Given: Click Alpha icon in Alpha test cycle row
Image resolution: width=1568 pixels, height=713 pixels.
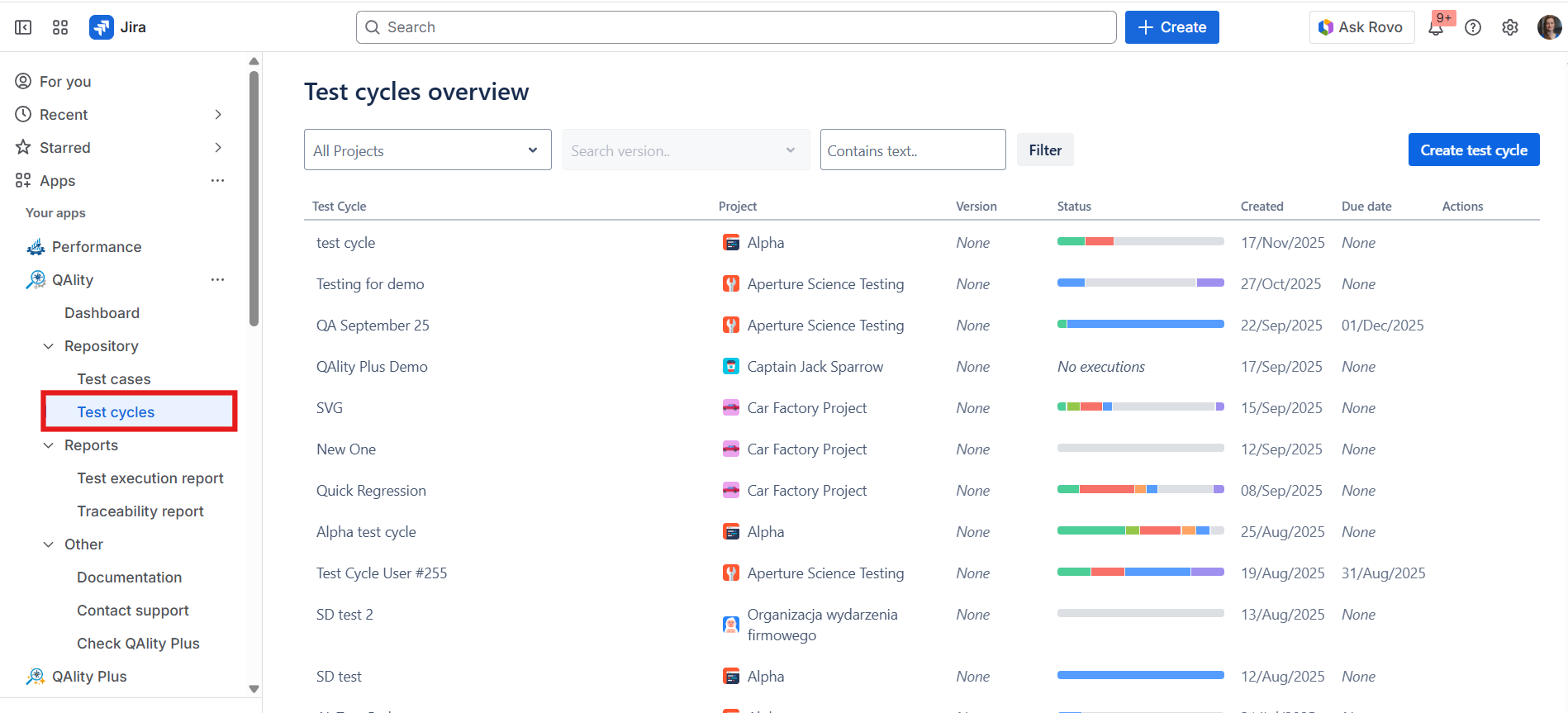Looking at the screenshot, I should click(731, 531).
